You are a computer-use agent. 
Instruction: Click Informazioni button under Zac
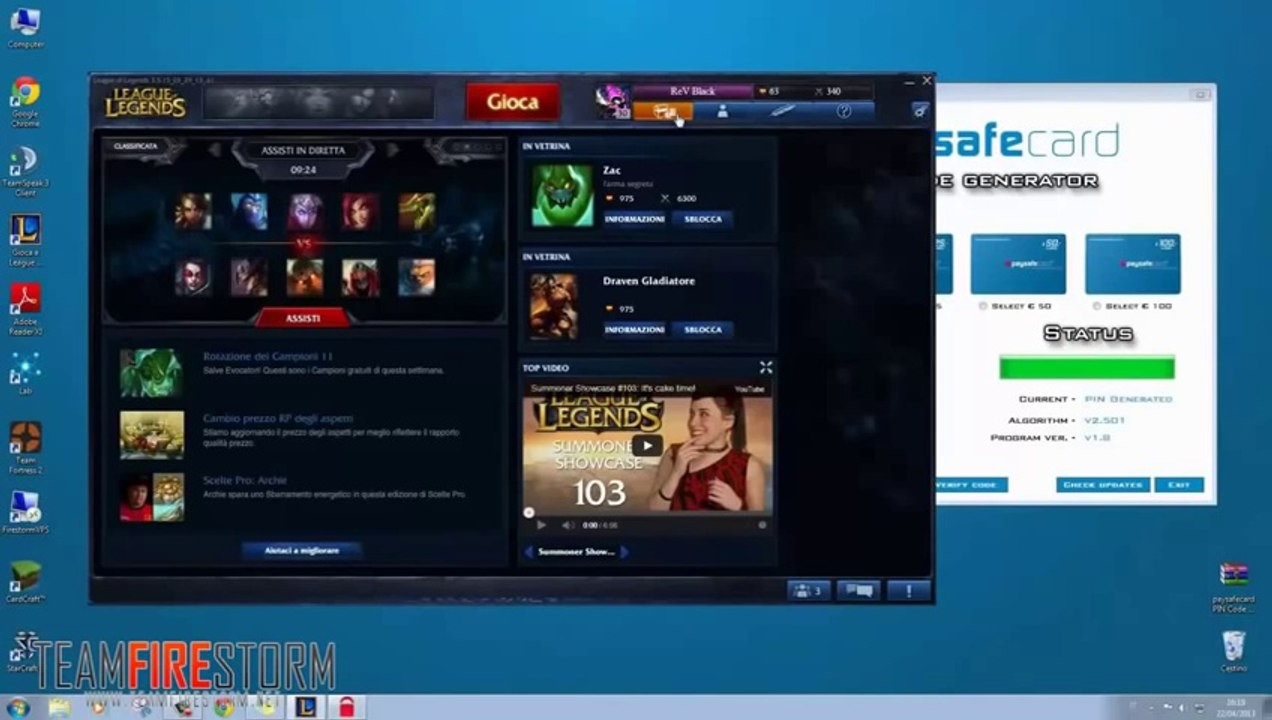click(634, 218)
